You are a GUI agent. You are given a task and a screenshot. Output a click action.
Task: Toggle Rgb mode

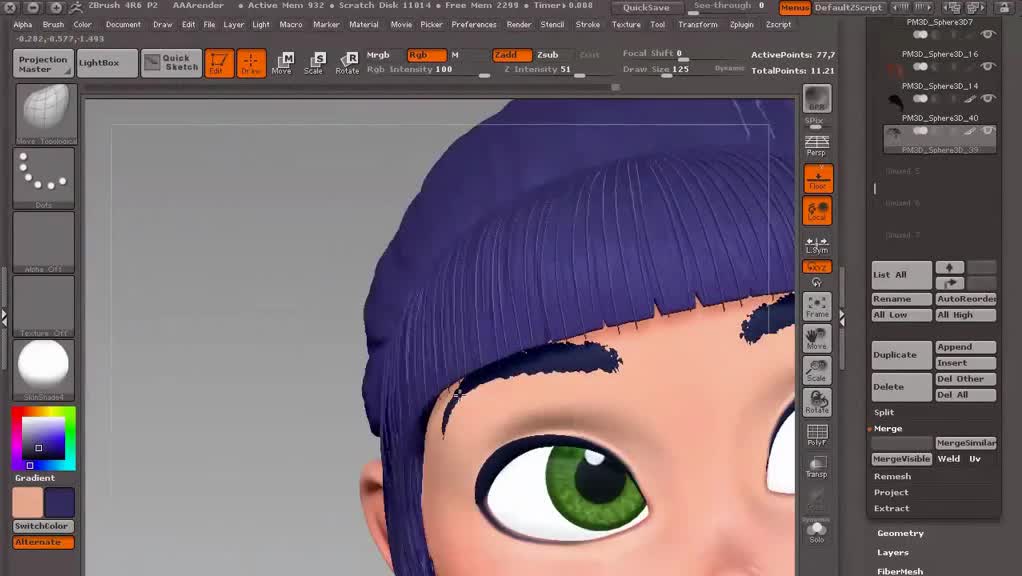[426, 55]
